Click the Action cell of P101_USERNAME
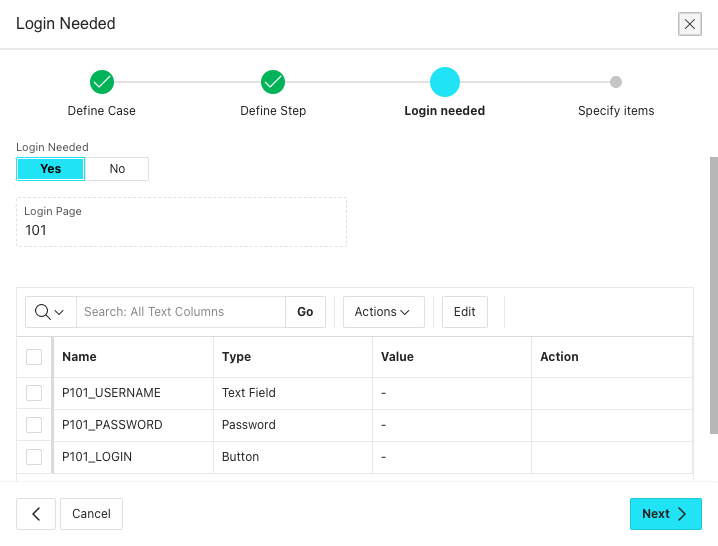 pyautogui.click(x=612, y=393)
